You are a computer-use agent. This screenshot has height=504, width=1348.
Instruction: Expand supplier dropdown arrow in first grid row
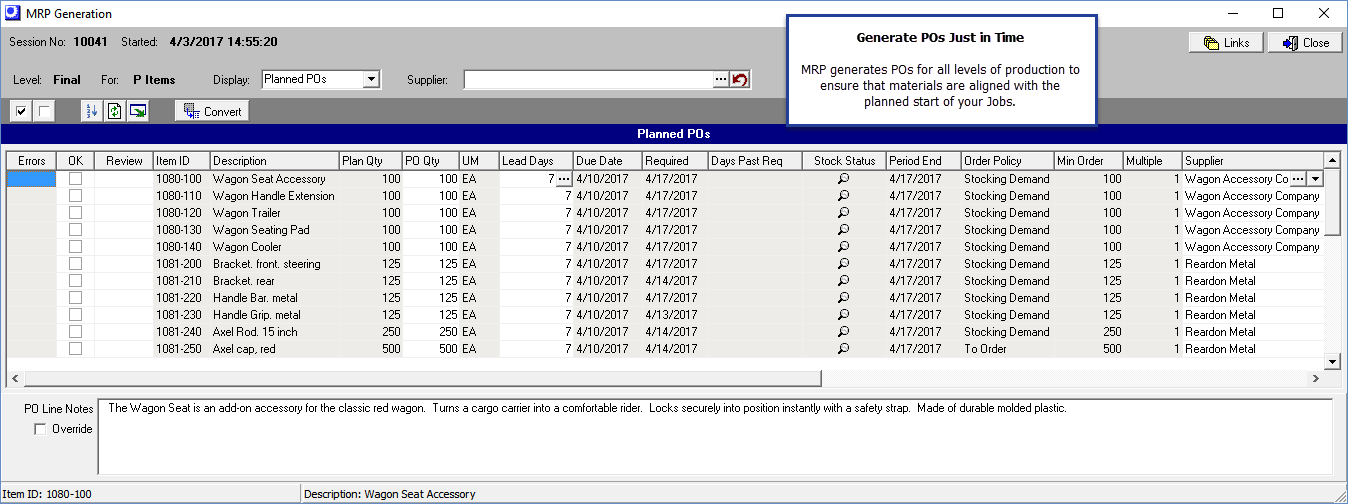point(1315,179)
